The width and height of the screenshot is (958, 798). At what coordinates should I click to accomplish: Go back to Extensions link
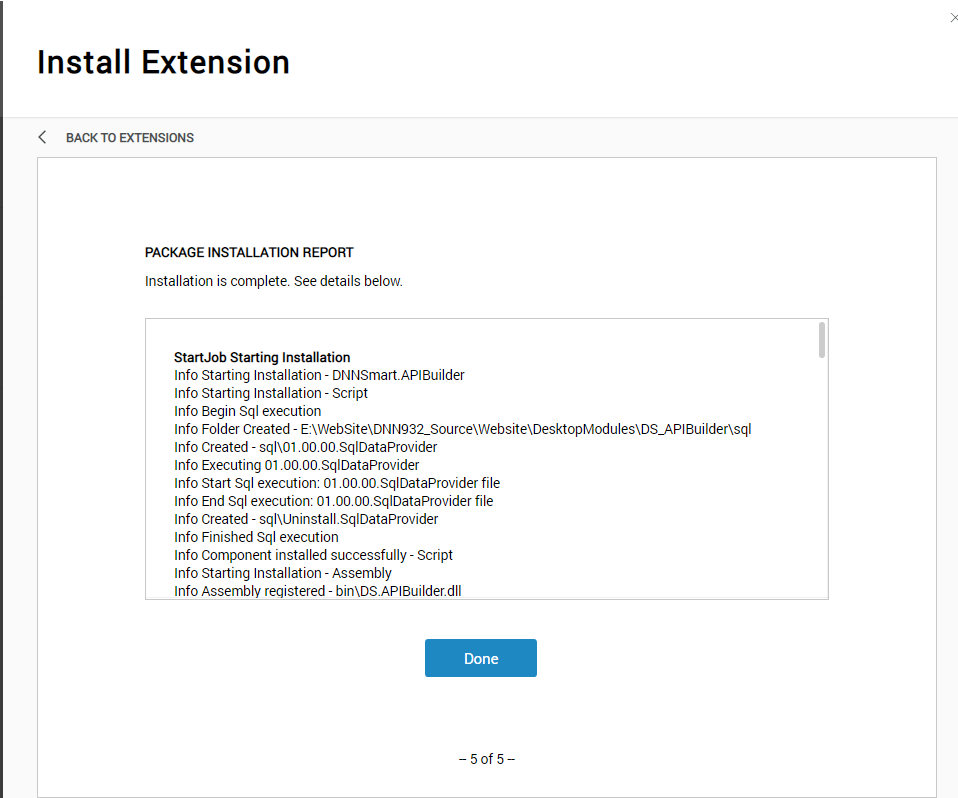point(130,138)
